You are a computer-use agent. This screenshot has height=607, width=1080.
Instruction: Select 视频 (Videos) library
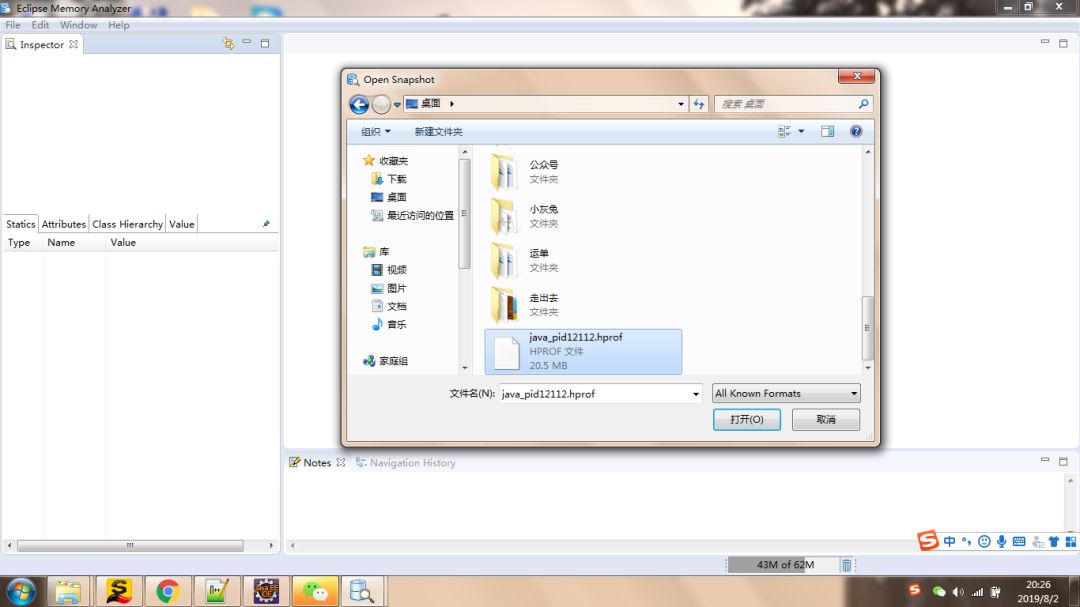coord(389,270)
